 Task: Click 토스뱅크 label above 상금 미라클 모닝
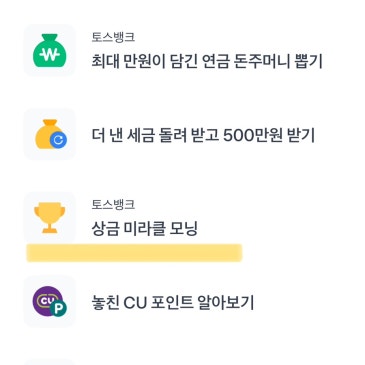coord(113,204)
